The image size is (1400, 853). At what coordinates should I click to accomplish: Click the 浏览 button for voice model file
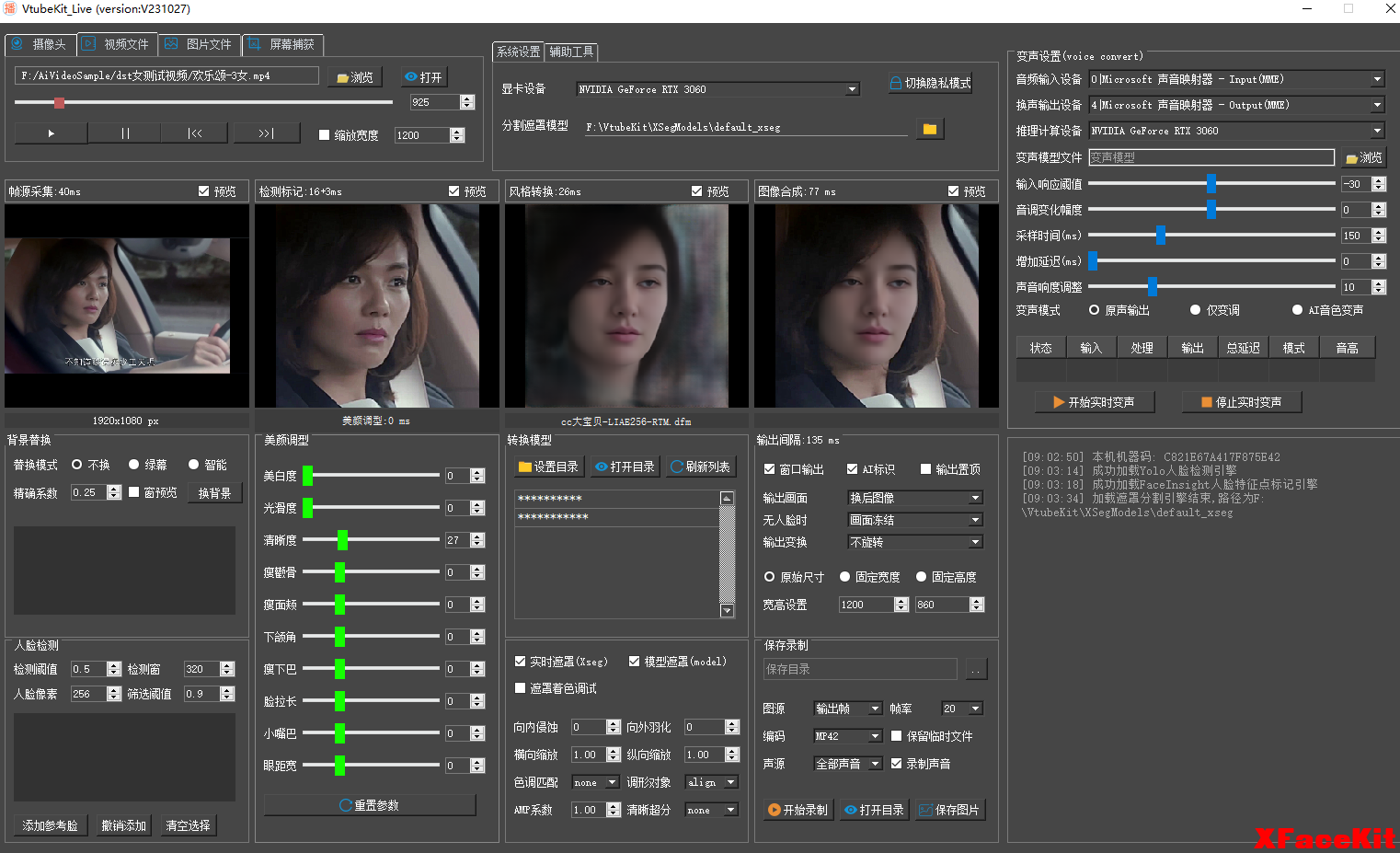coord(1364,158)
